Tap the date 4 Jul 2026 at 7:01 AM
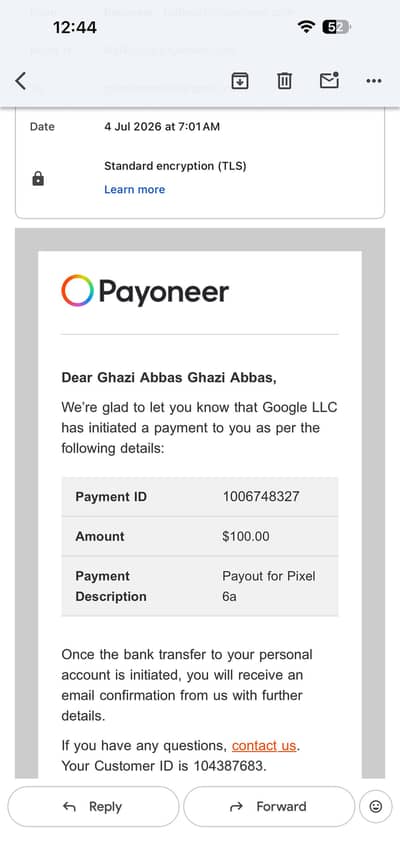The width and height of the screenshot is (400, 866). (x=162, y=126)
